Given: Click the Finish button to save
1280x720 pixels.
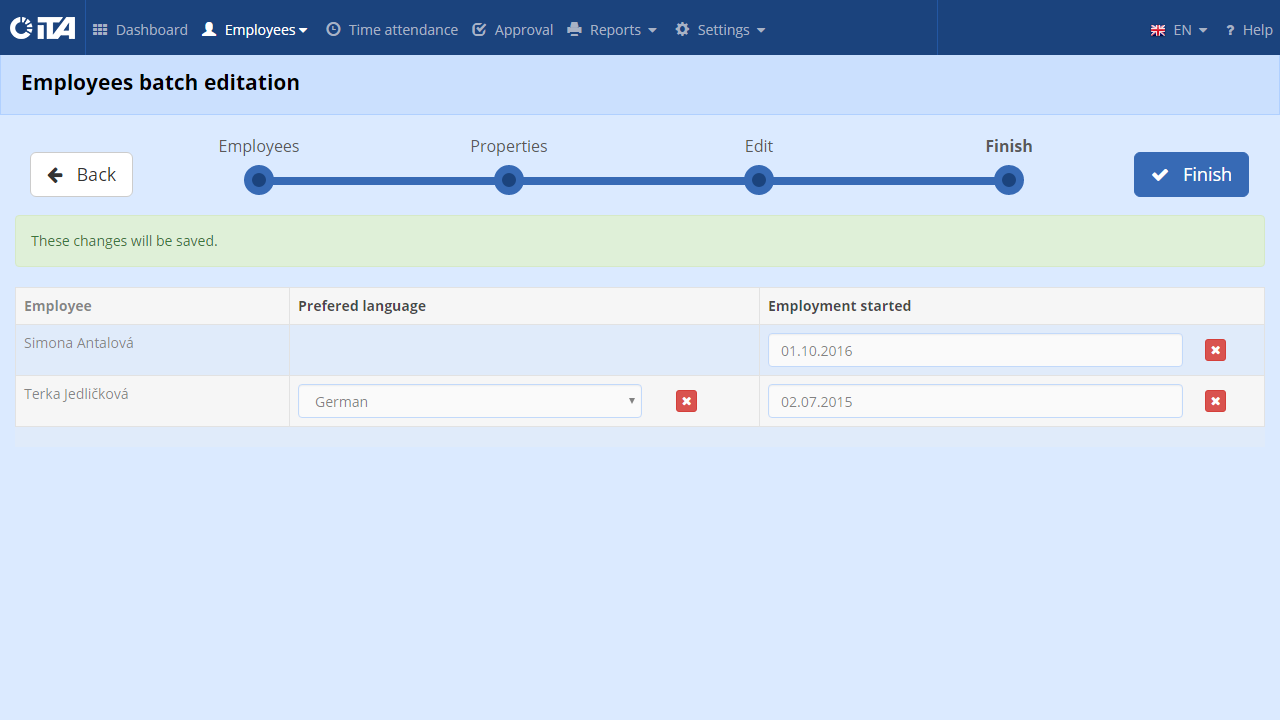Looking at the screenshot, I should tap(1191, 174).
